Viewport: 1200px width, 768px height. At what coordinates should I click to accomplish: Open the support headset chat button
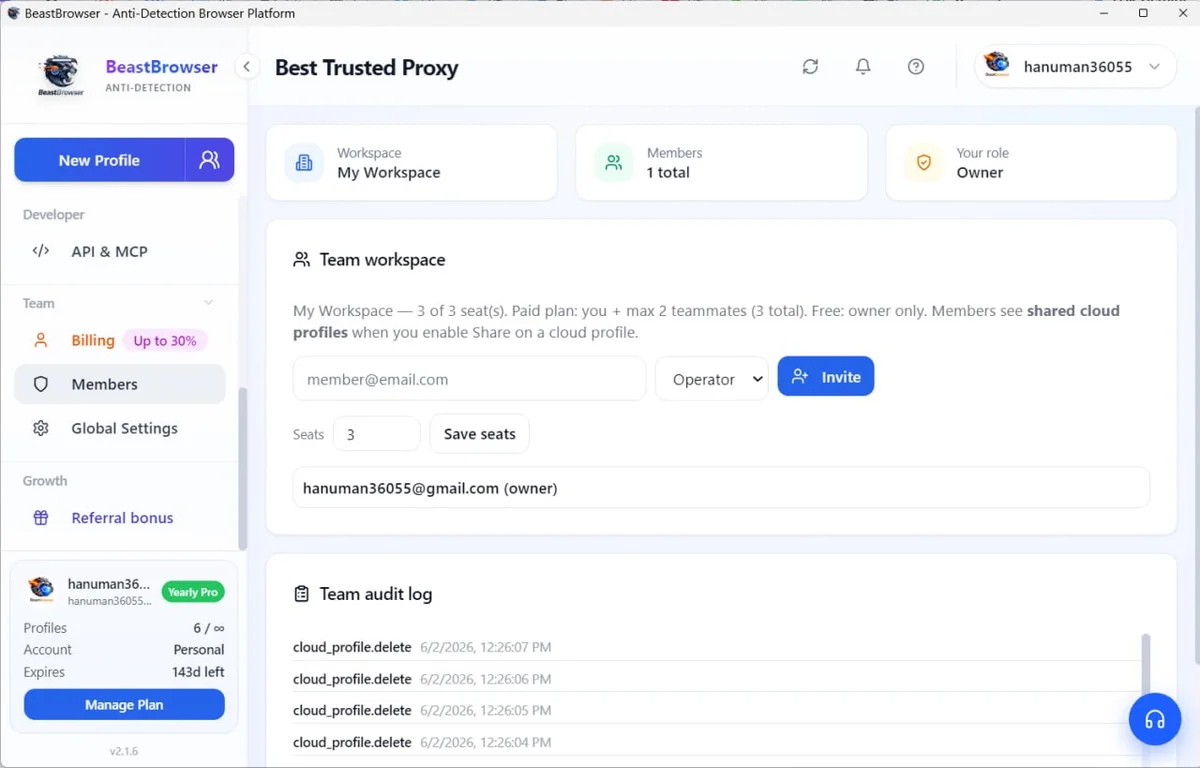(1155, 719)
